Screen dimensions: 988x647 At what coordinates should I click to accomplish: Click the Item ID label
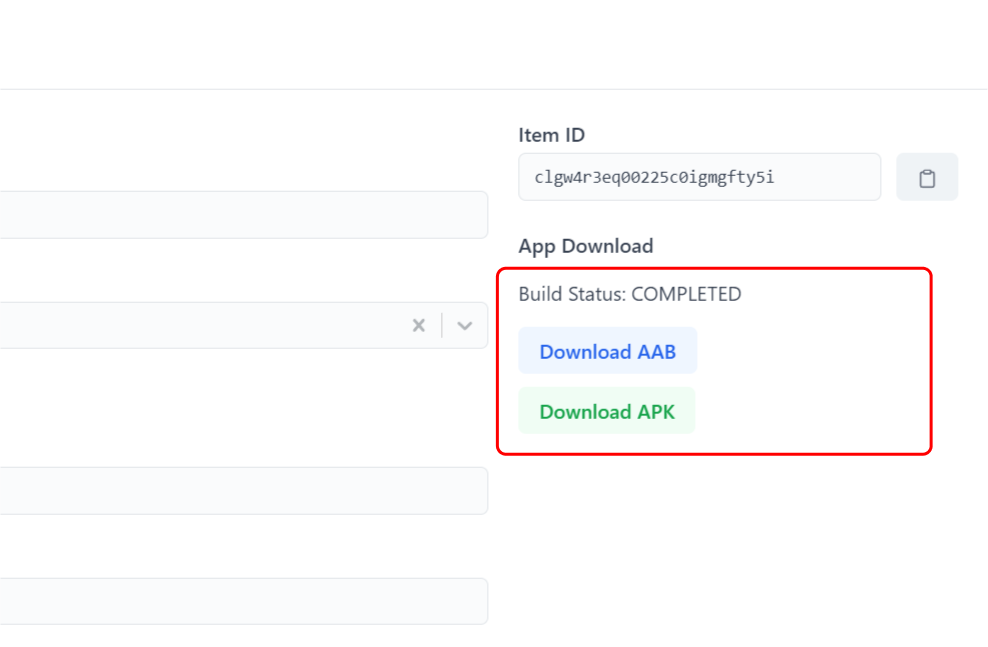tap(551, 135)
